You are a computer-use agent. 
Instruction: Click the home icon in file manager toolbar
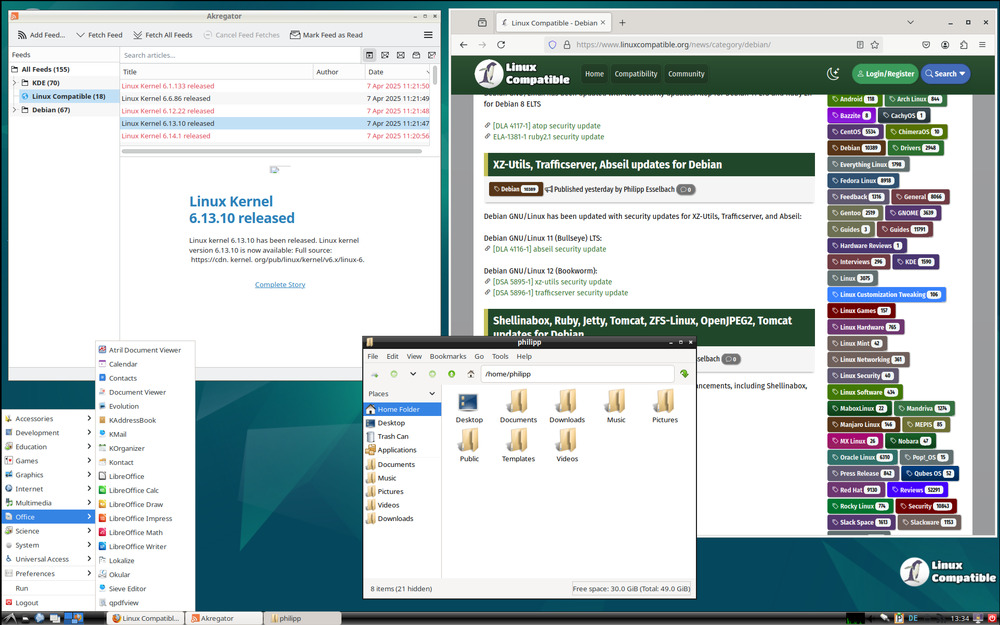(471, 374)
